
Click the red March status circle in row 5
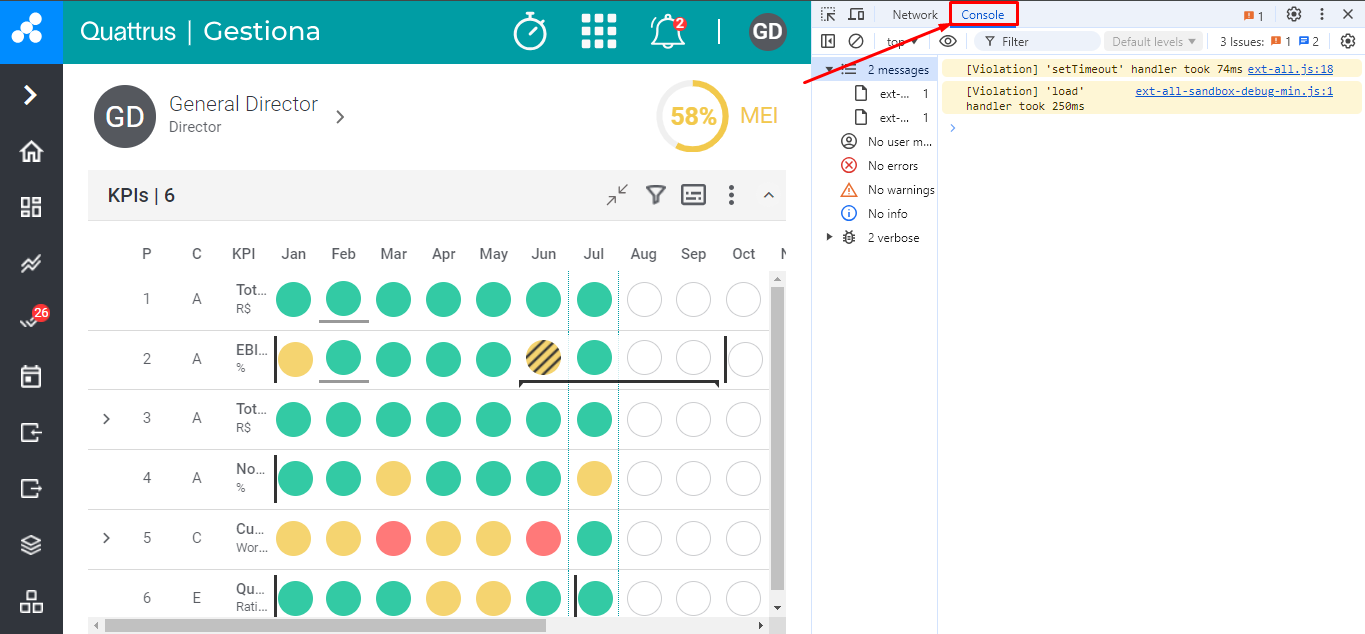tap(394, 538)
